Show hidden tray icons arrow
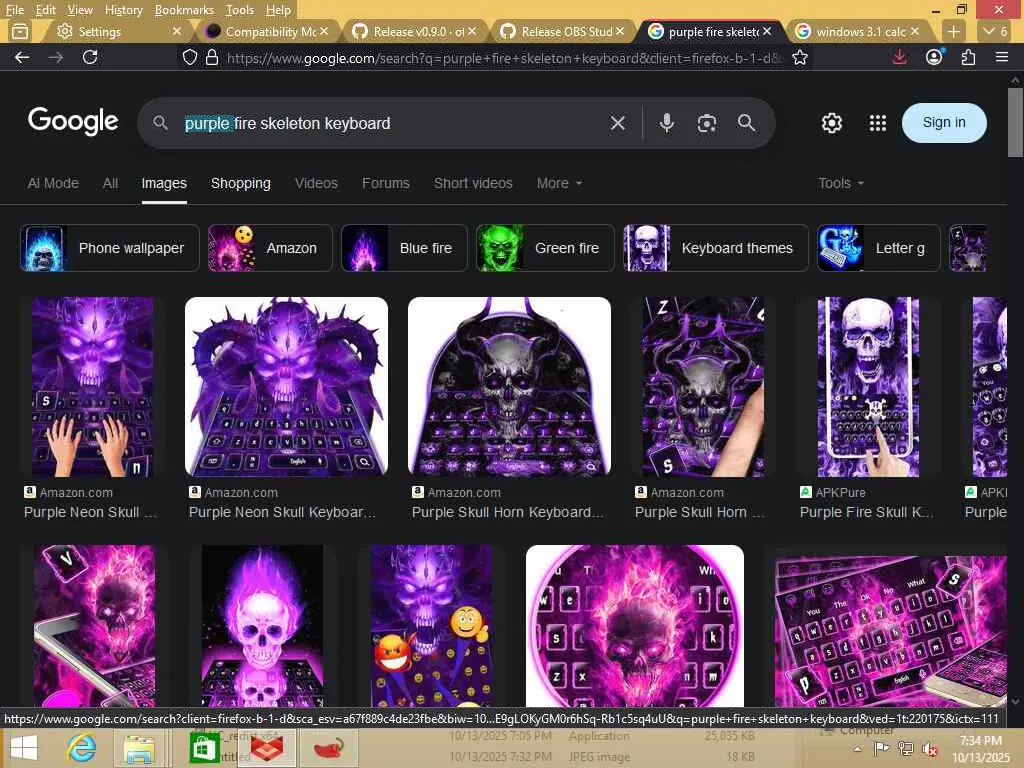This screenshot has height=768, width=1024. click(x=857, y=750)
